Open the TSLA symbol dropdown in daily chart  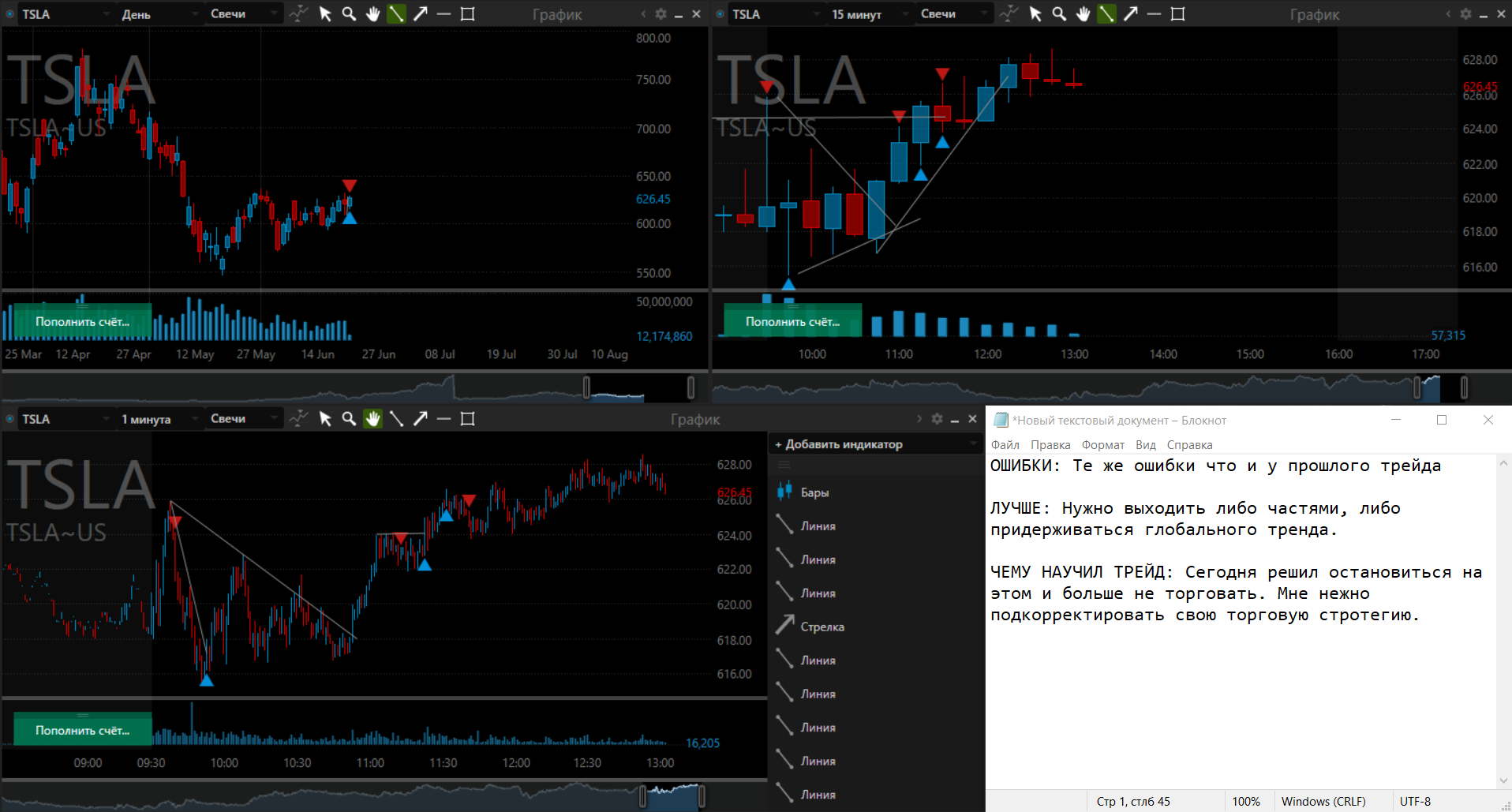66,13
